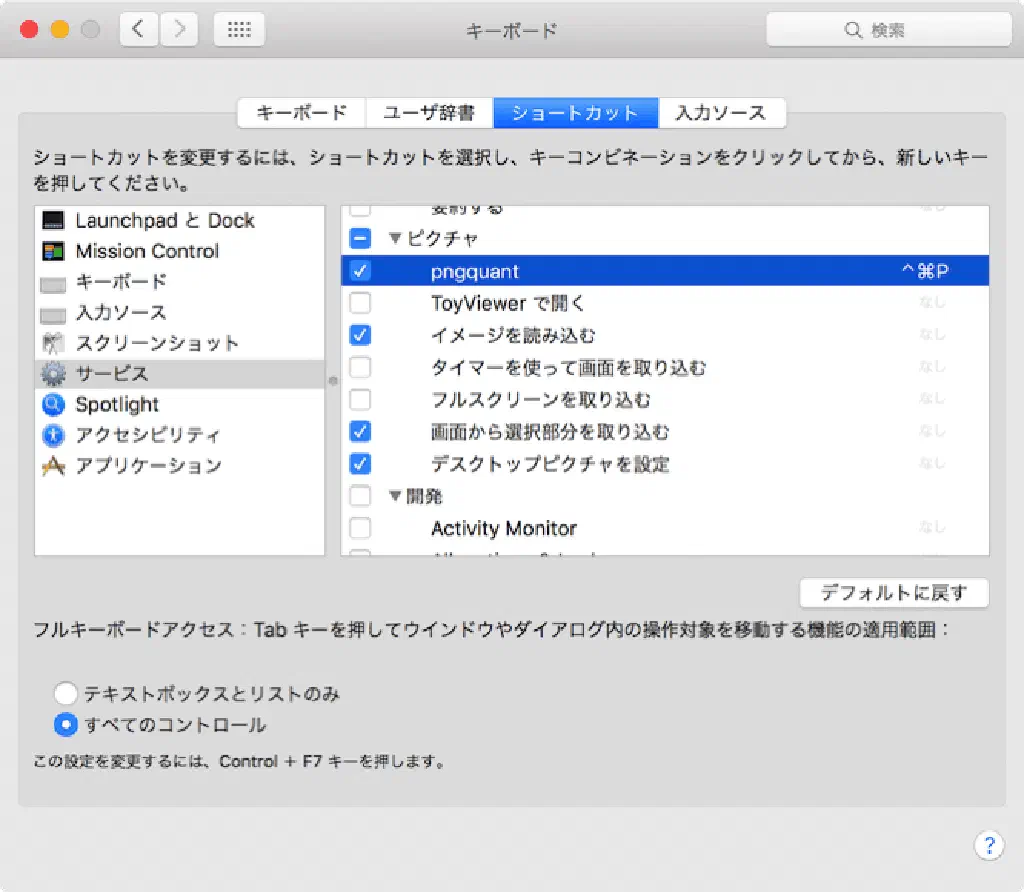Image resolution: width=1024 pixels, height=892 pixels.
Task: Select テキストボックスとリストのみ radio option
Action: pyautogui.click(x=66, y=693)
